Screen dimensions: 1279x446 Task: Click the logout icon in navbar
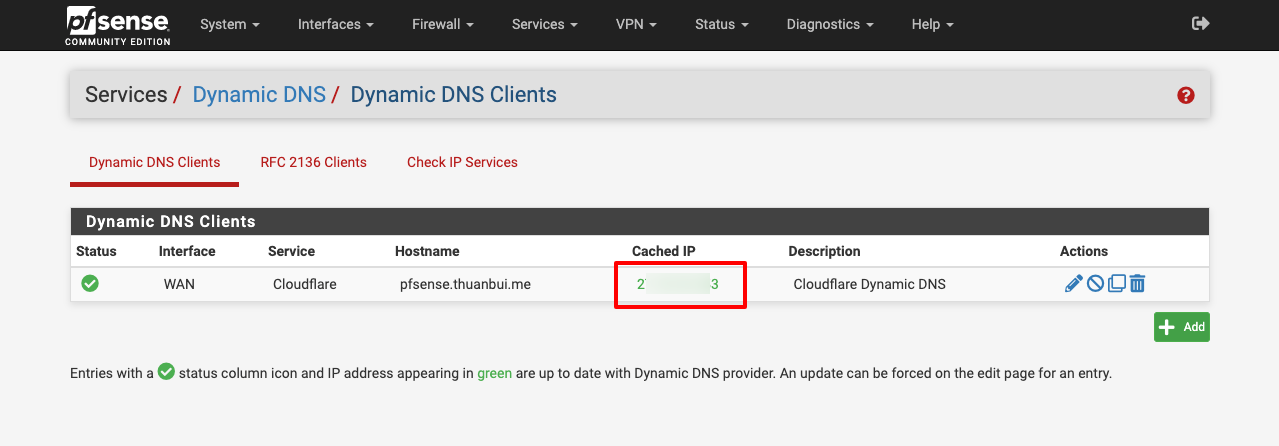point(1201,24)
